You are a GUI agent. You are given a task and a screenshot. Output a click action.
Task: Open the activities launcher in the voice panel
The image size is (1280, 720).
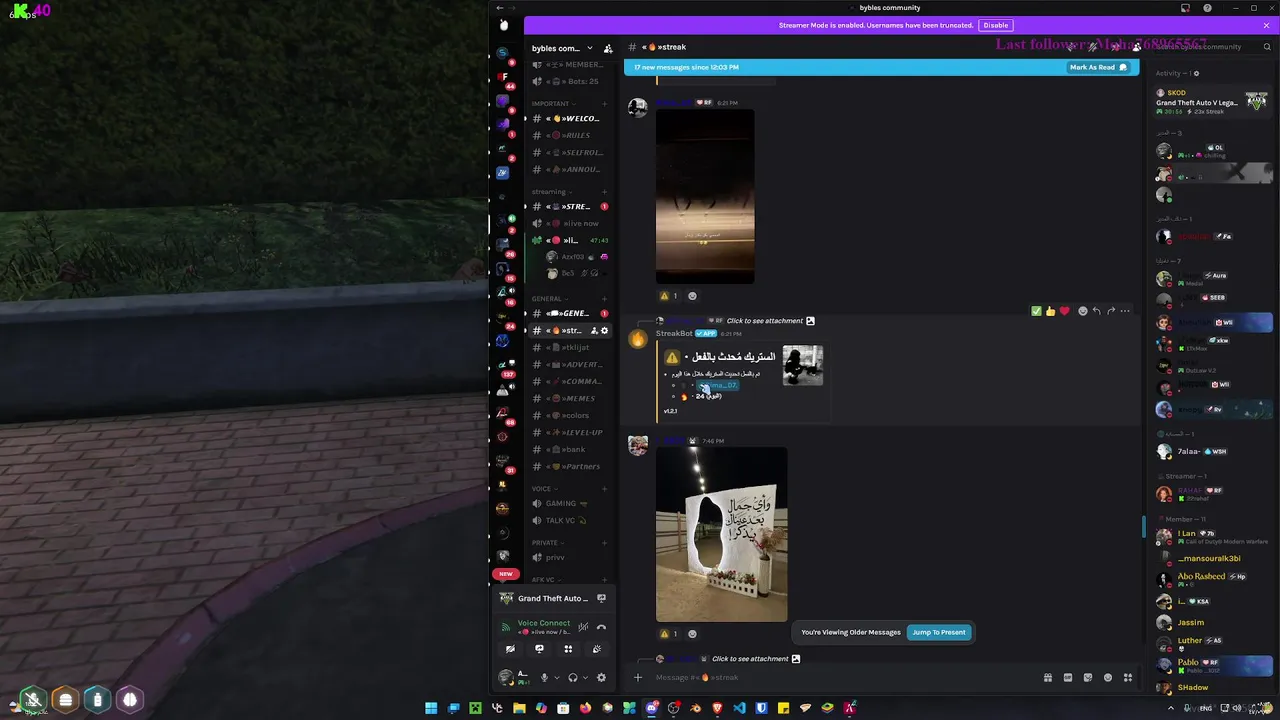(x=568, y=649)
